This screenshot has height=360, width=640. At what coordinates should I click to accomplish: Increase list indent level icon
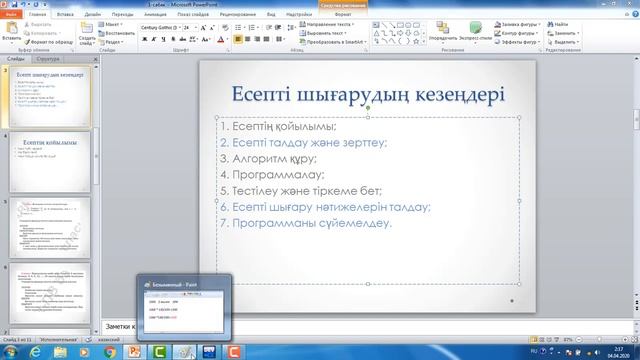tap(278, 28)
